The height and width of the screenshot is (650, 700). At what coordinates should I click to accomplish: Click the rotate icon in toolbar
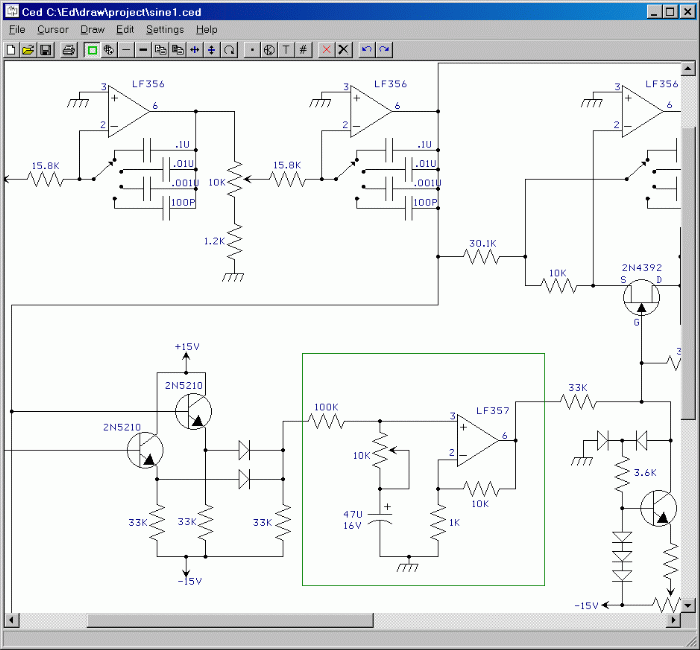pos(229,49)
